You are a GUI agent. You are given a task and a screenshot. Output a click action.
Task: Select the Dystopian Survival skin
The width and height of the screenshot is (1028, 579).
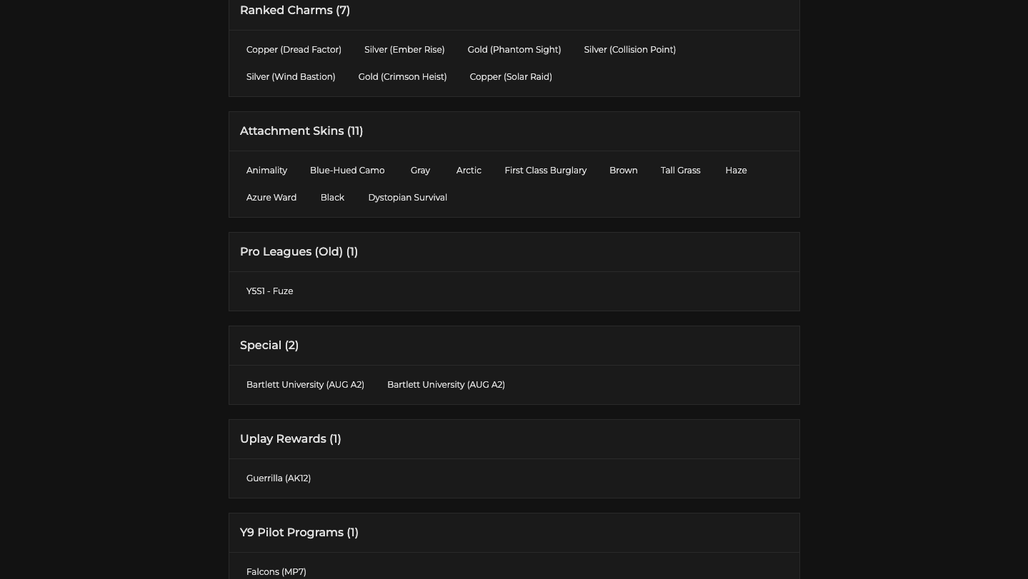[x=408, y=197]
